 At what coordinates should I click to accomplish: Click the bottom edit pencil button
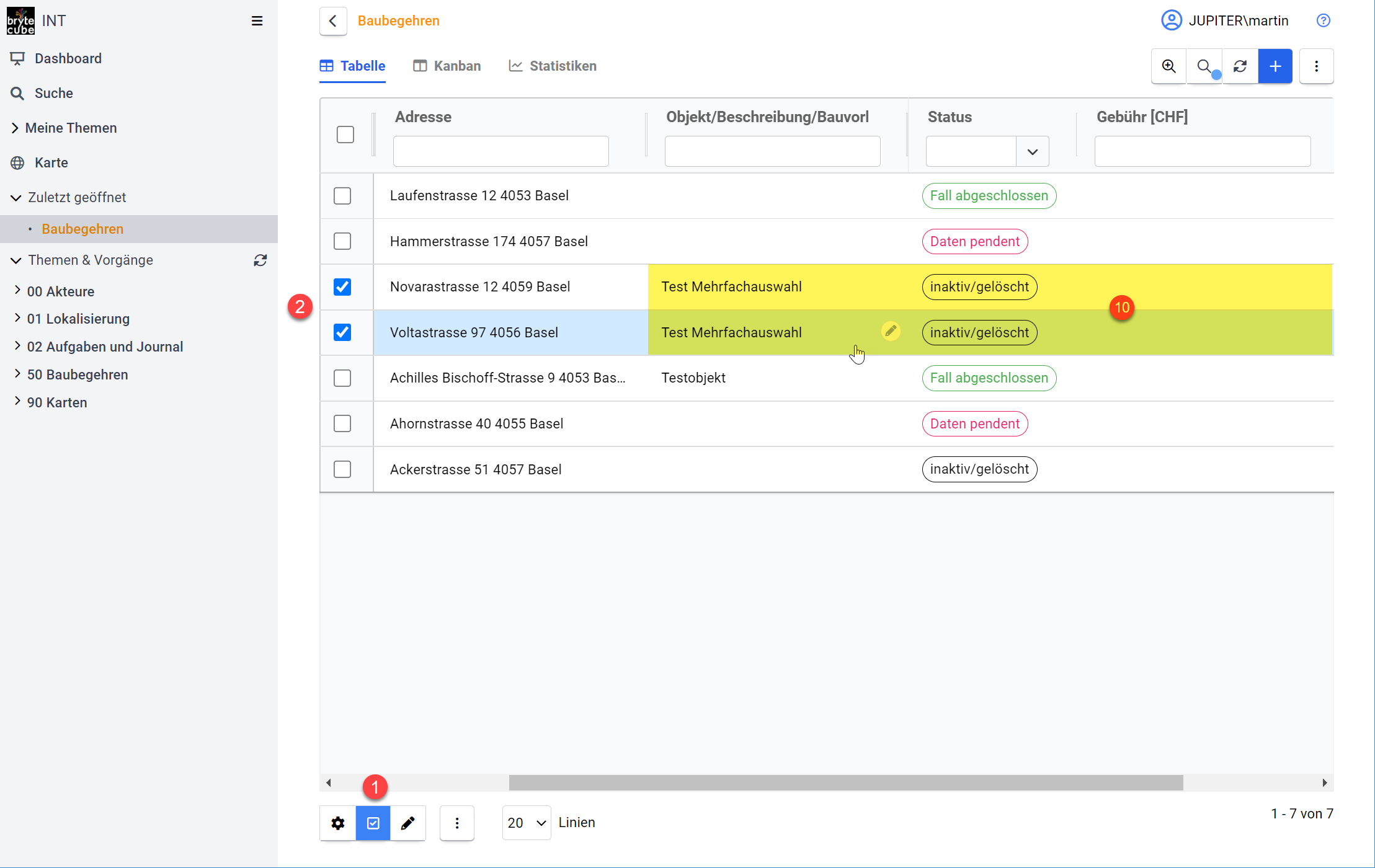coord(408,823)
